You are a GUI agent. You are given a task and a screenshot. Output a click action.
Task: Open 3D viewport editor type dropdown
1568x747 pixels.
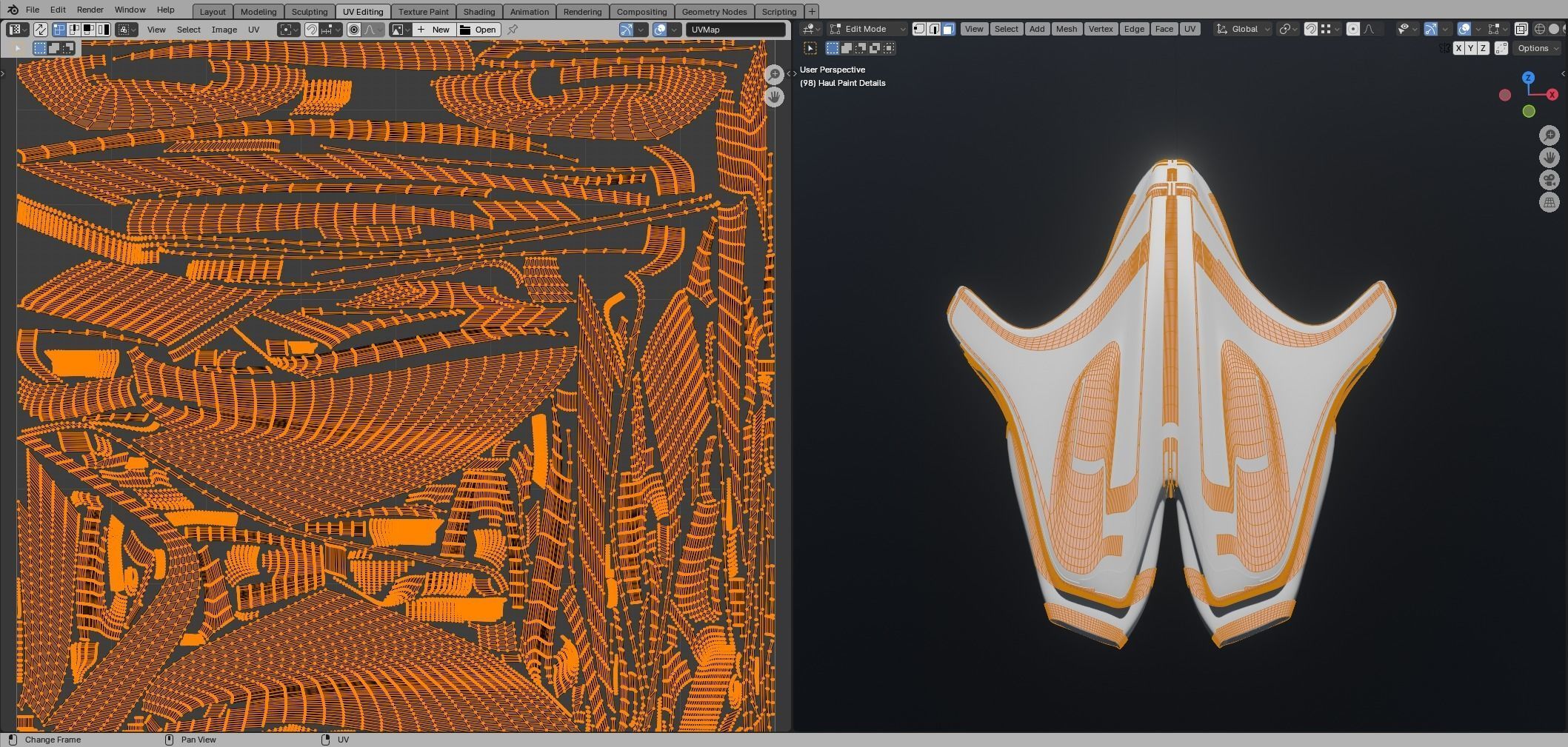tap(811, 29)
